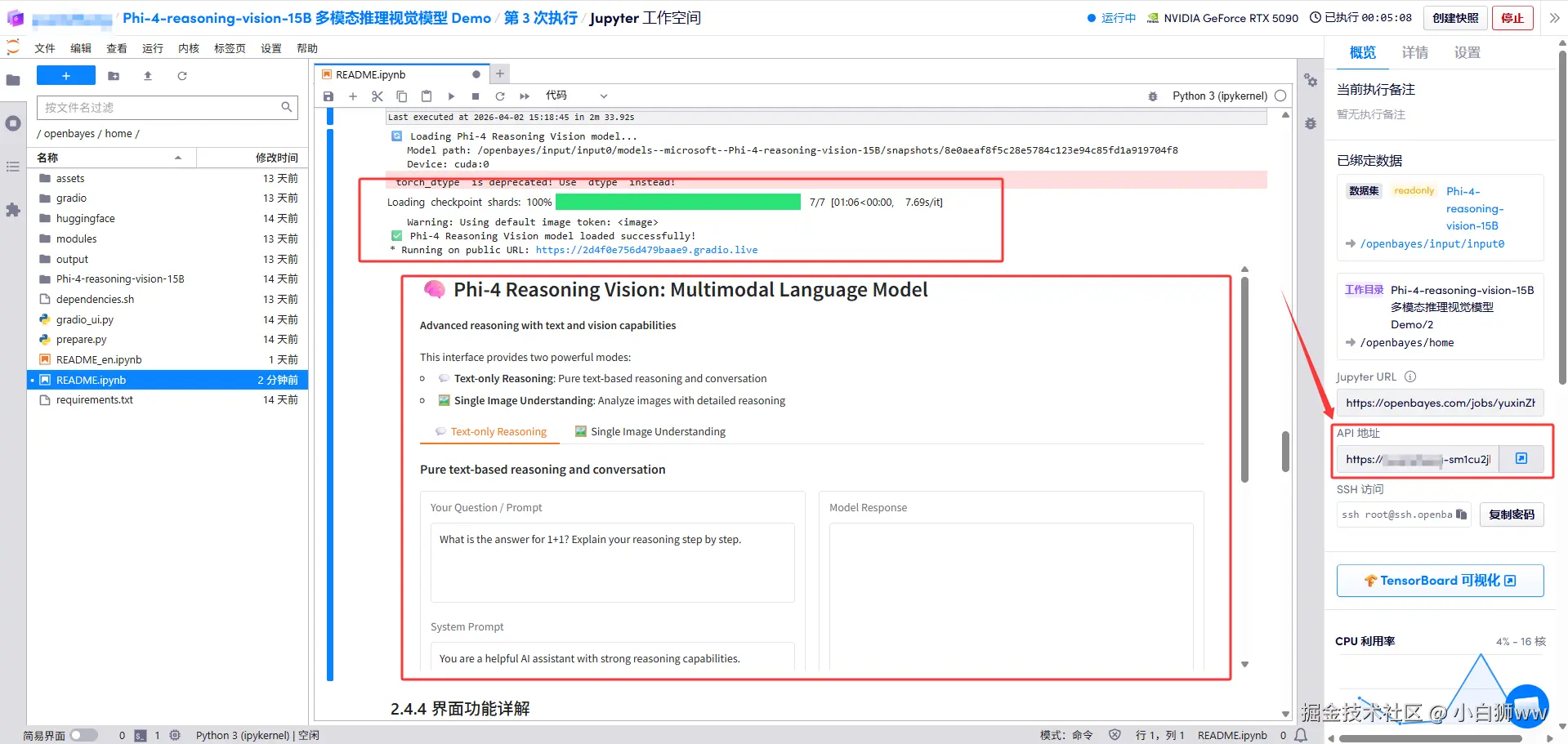Viewport: 1568px width, 744px height.
Task: Refresh the file browser list
Action: pyautogui.click(x=182, y=76)
